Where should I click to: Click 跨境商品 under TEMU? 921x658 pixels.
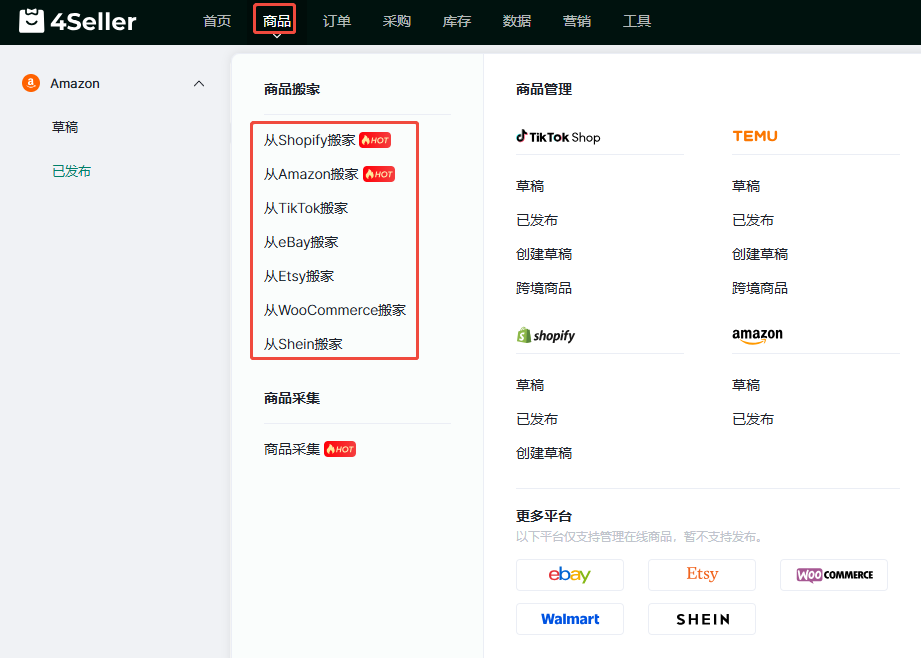(x=759, y=288)
